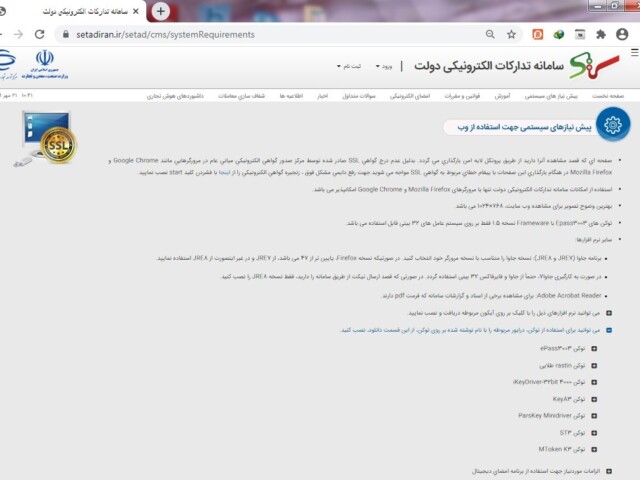Click the bookmark star icon in address bar
The width and height of the screenshot is (640, 480).
click(x=512, y=33)
